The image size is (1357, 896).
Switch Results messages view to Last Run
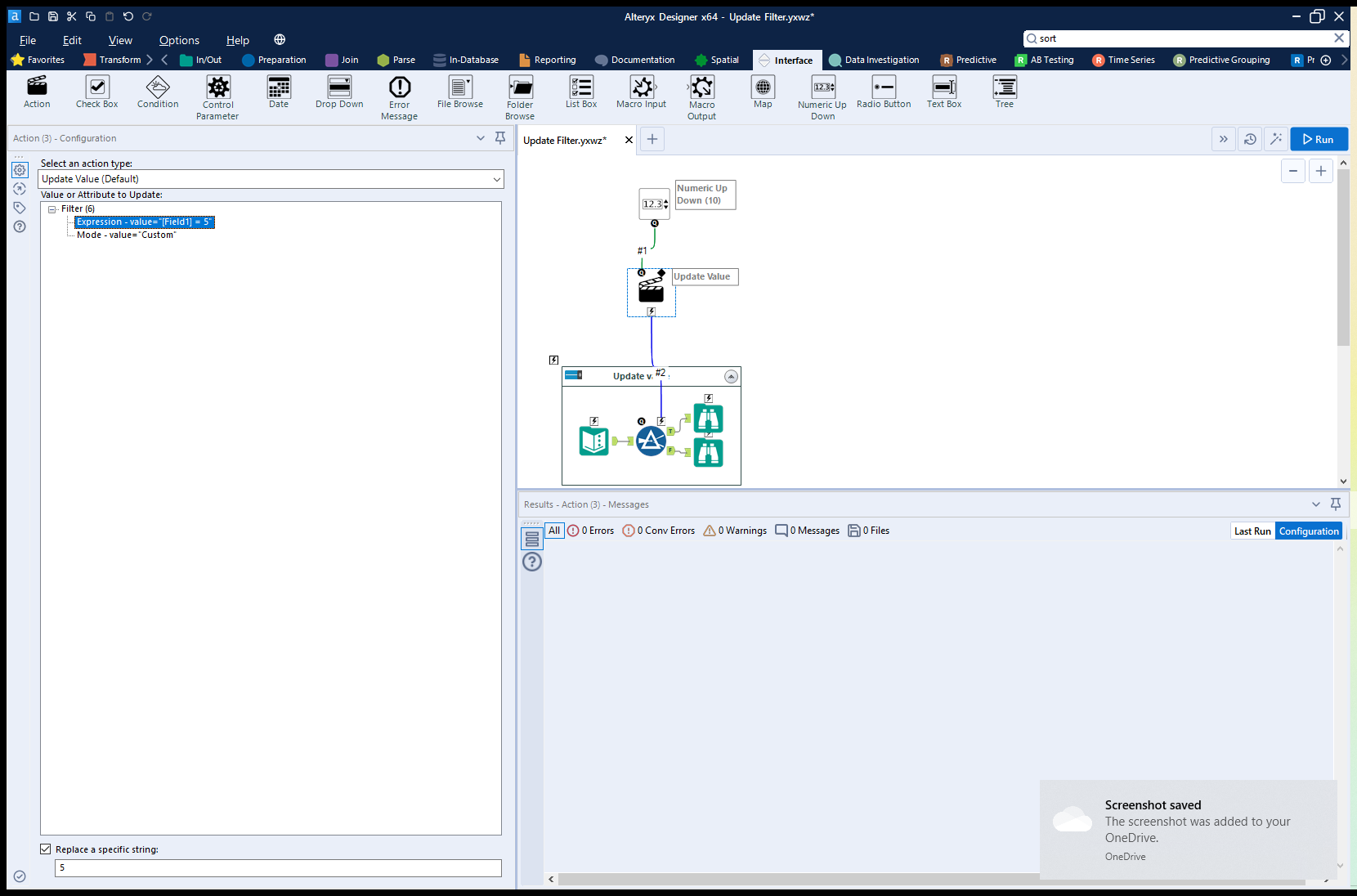click(1252, 531)
